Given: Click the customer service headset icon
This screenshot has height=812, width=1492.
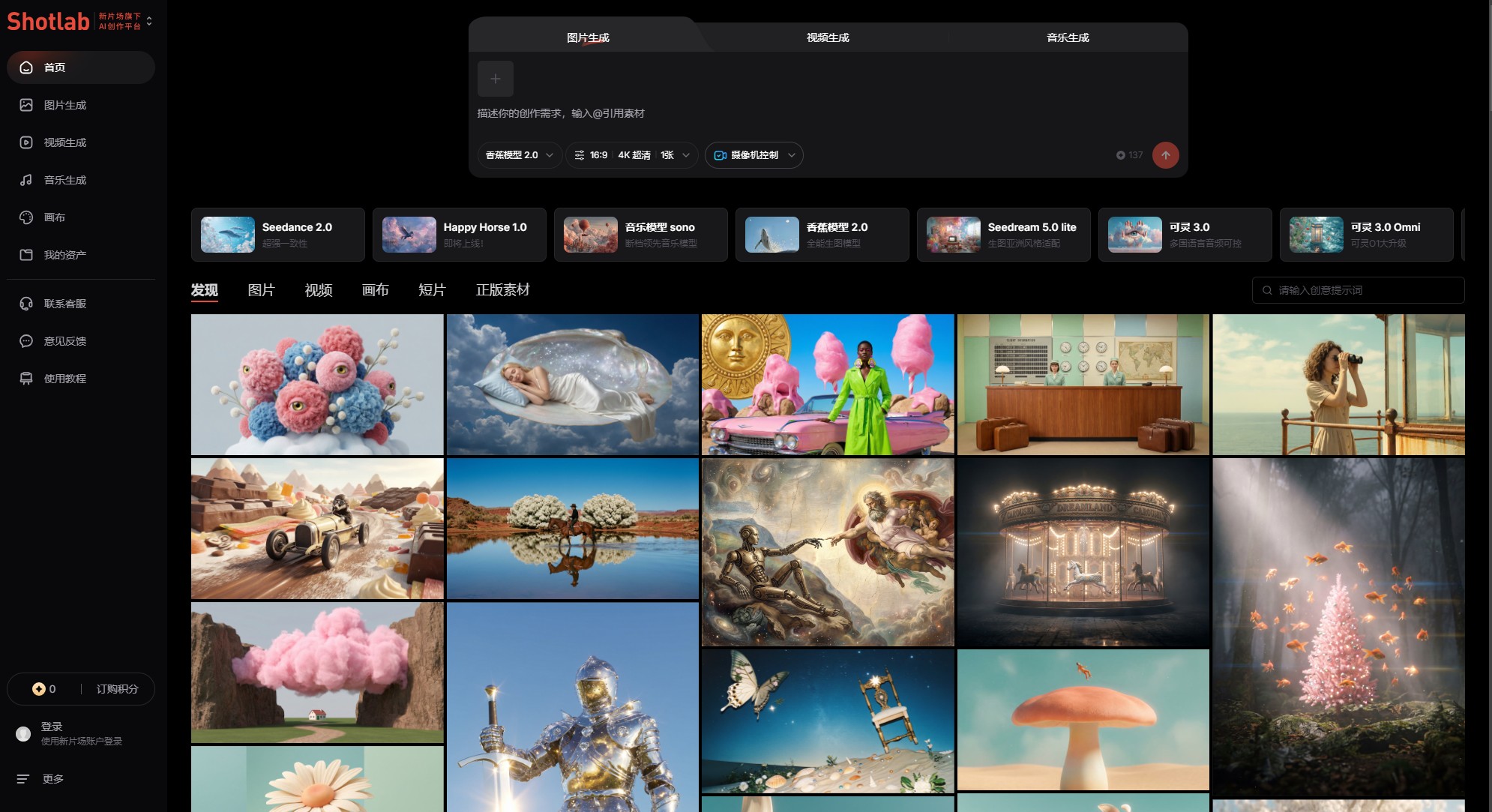Looking at the screenshot, I should coord(26,304).
